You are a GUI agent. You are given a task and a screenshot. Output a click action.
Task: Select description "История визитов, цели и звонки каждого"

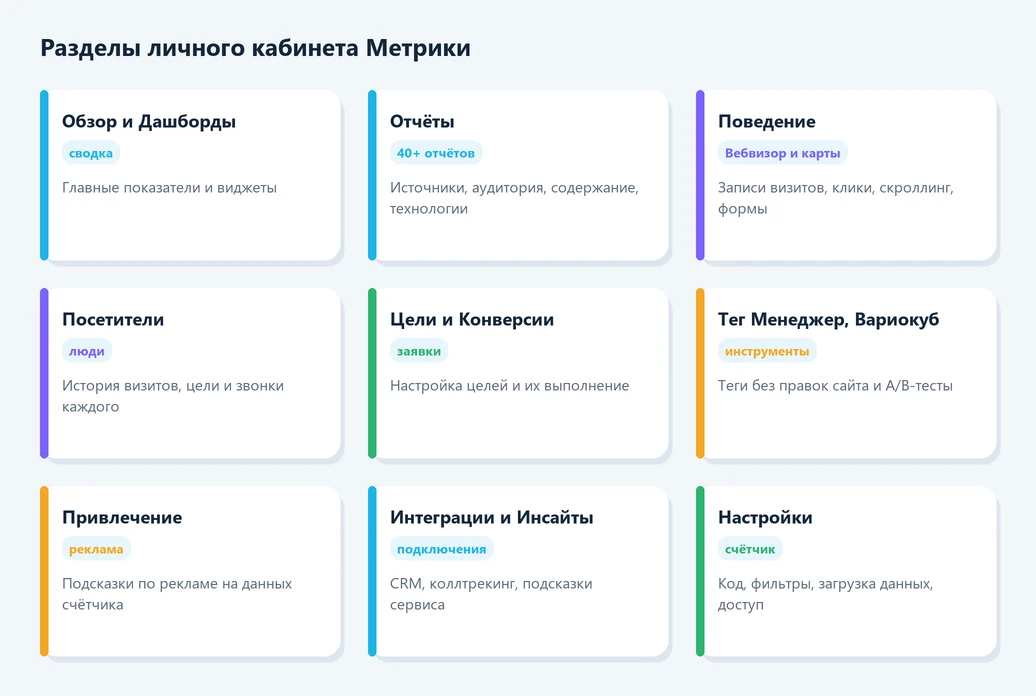point(173,396)
